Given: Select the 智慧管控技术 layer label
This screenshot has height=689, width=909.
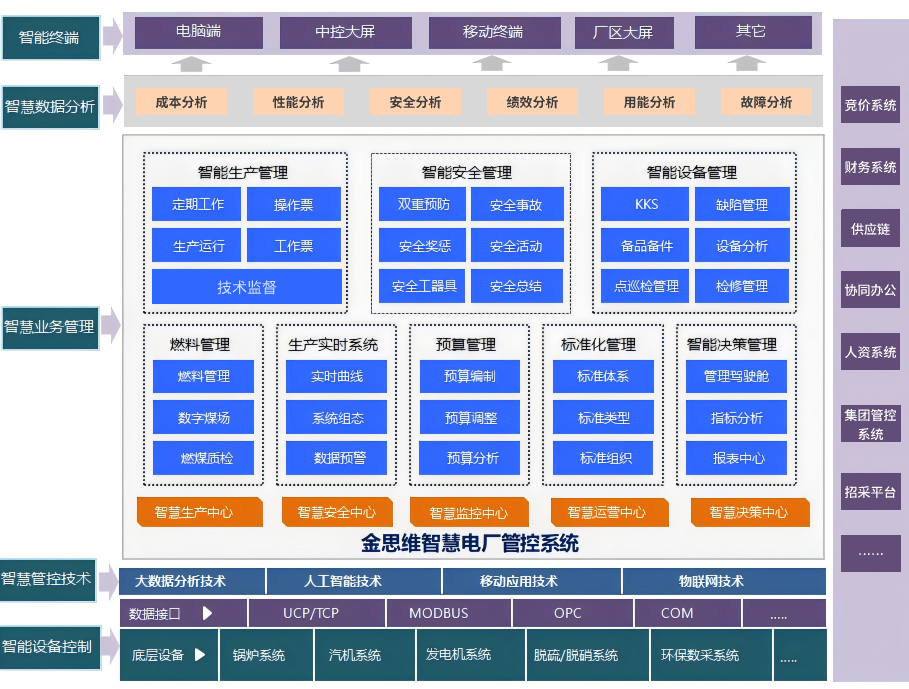Looking at the screenshot, I should point(47,579).
